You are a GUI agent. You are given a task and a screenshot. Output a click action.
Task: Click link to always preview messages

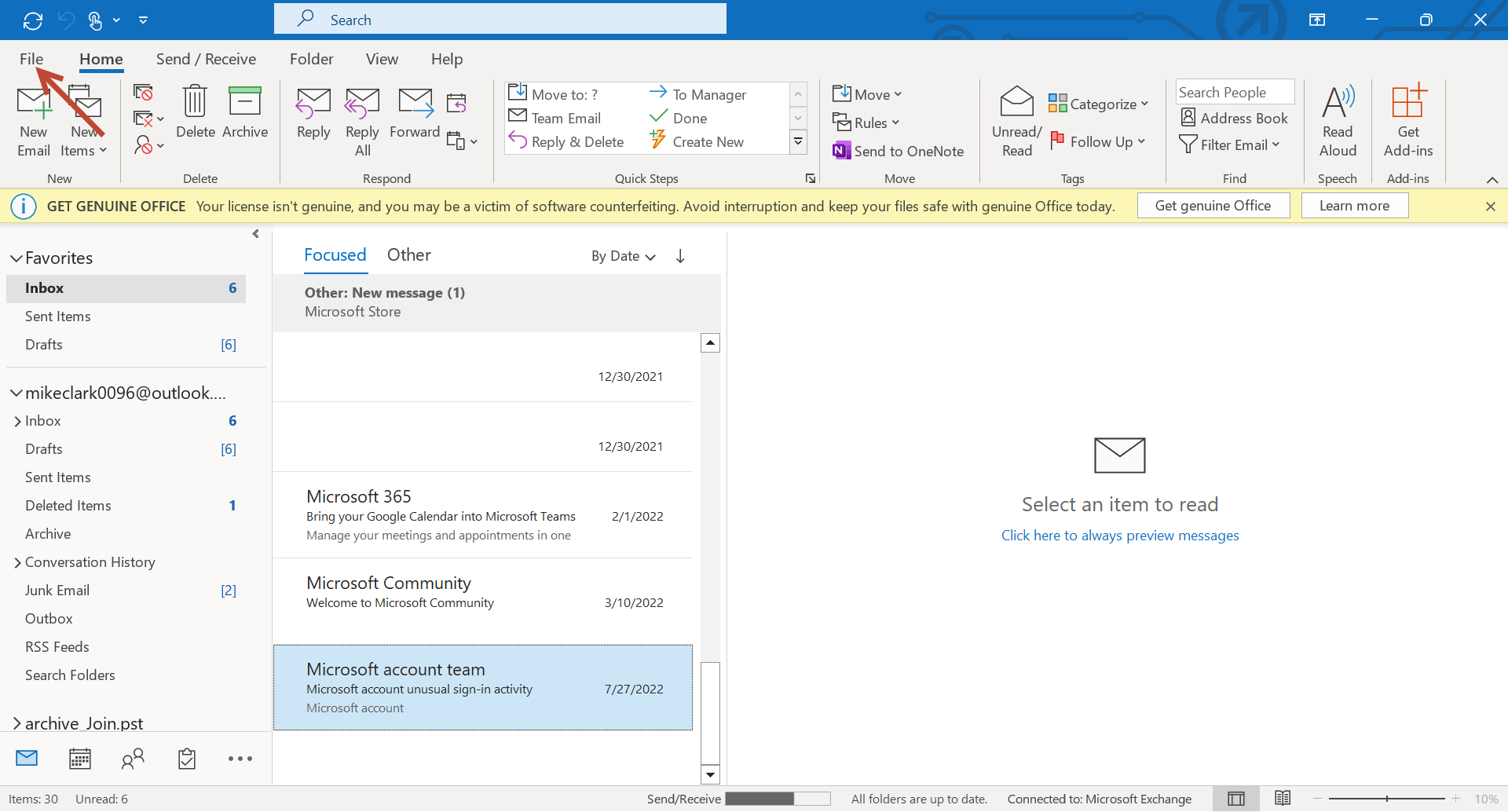pos(1120,536)
